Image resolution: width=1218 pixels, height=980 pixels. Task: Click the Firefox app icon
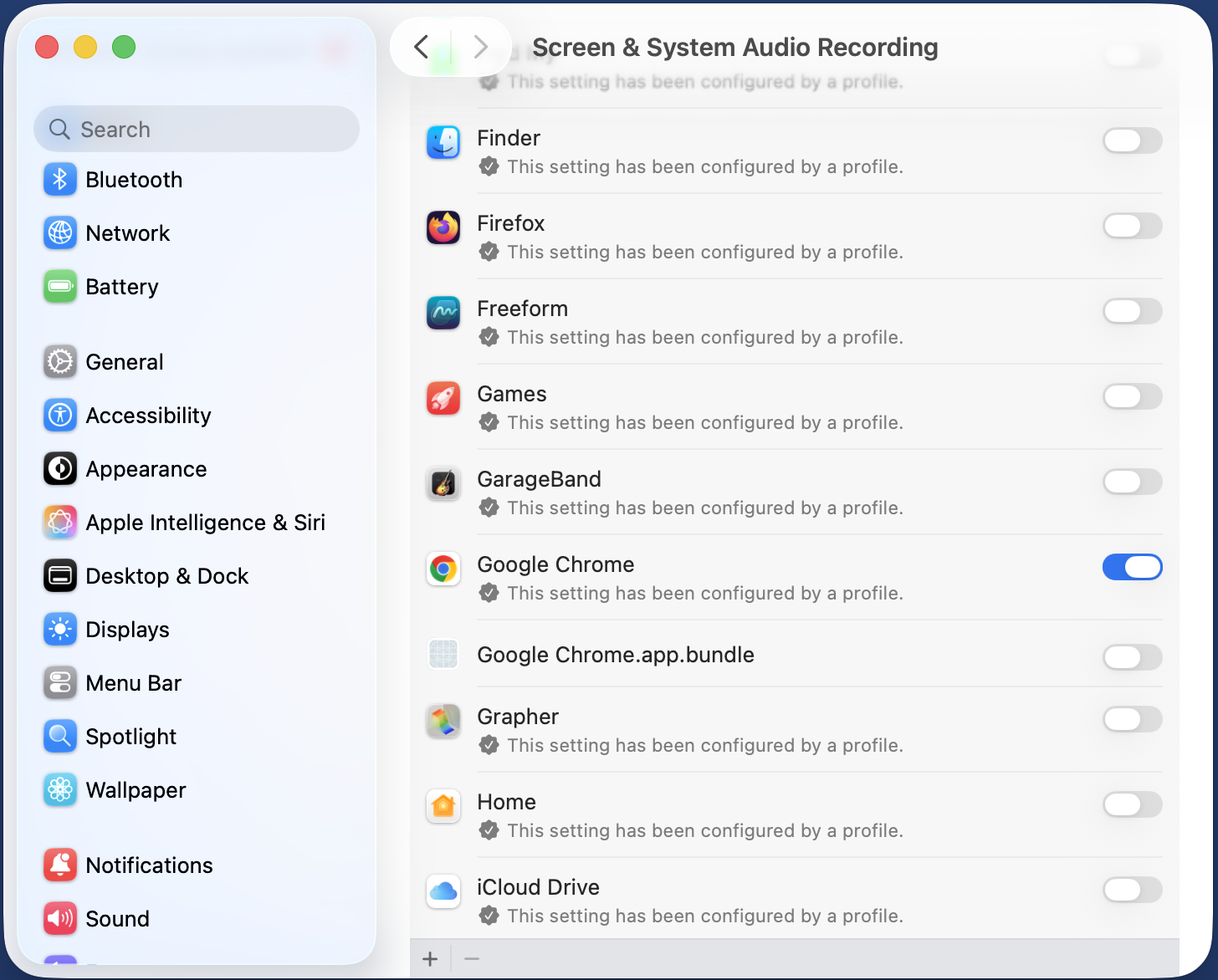click(443, 227)
